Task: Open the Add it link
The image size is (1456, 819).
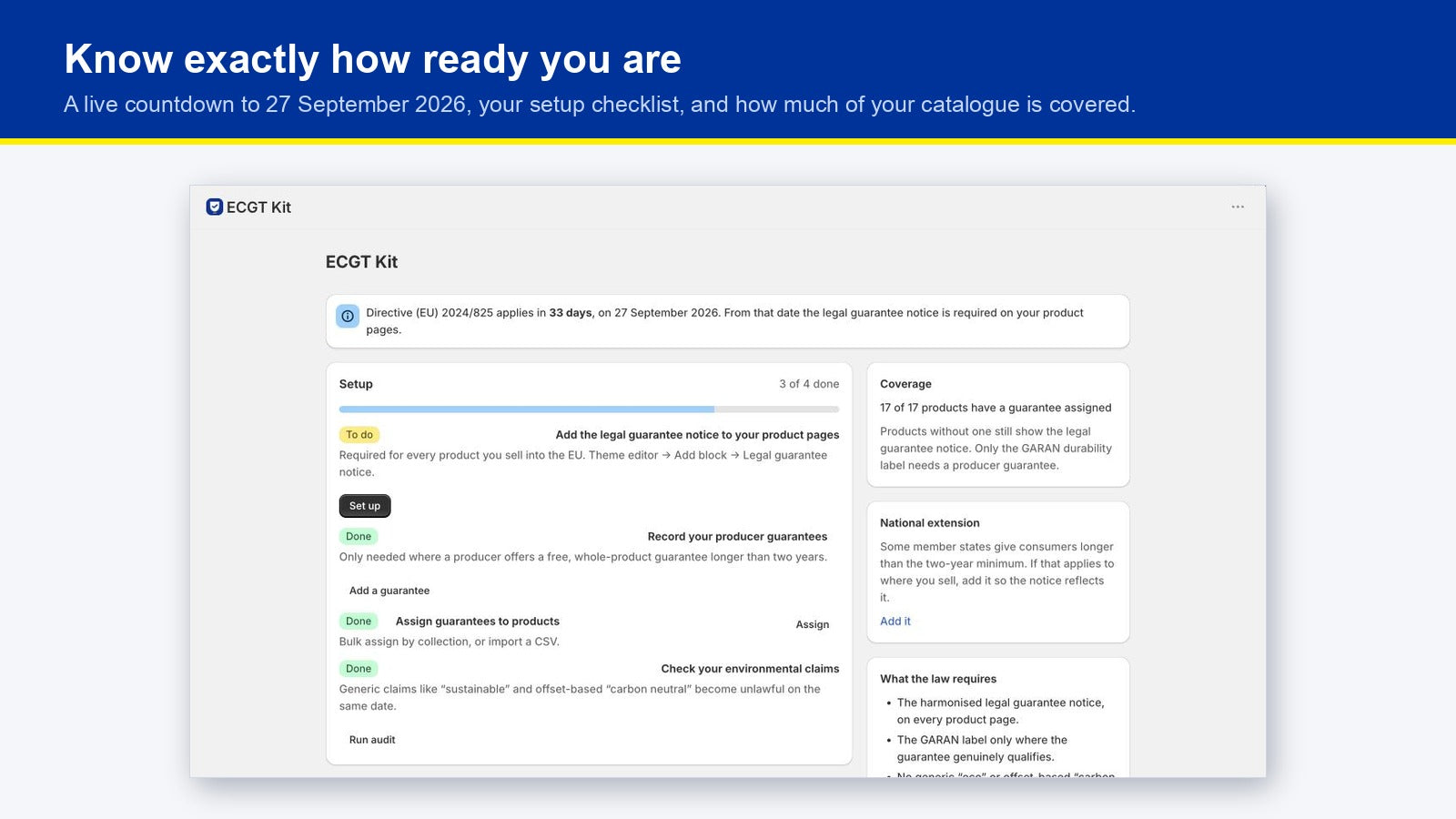Action: [x=895, y=622]
